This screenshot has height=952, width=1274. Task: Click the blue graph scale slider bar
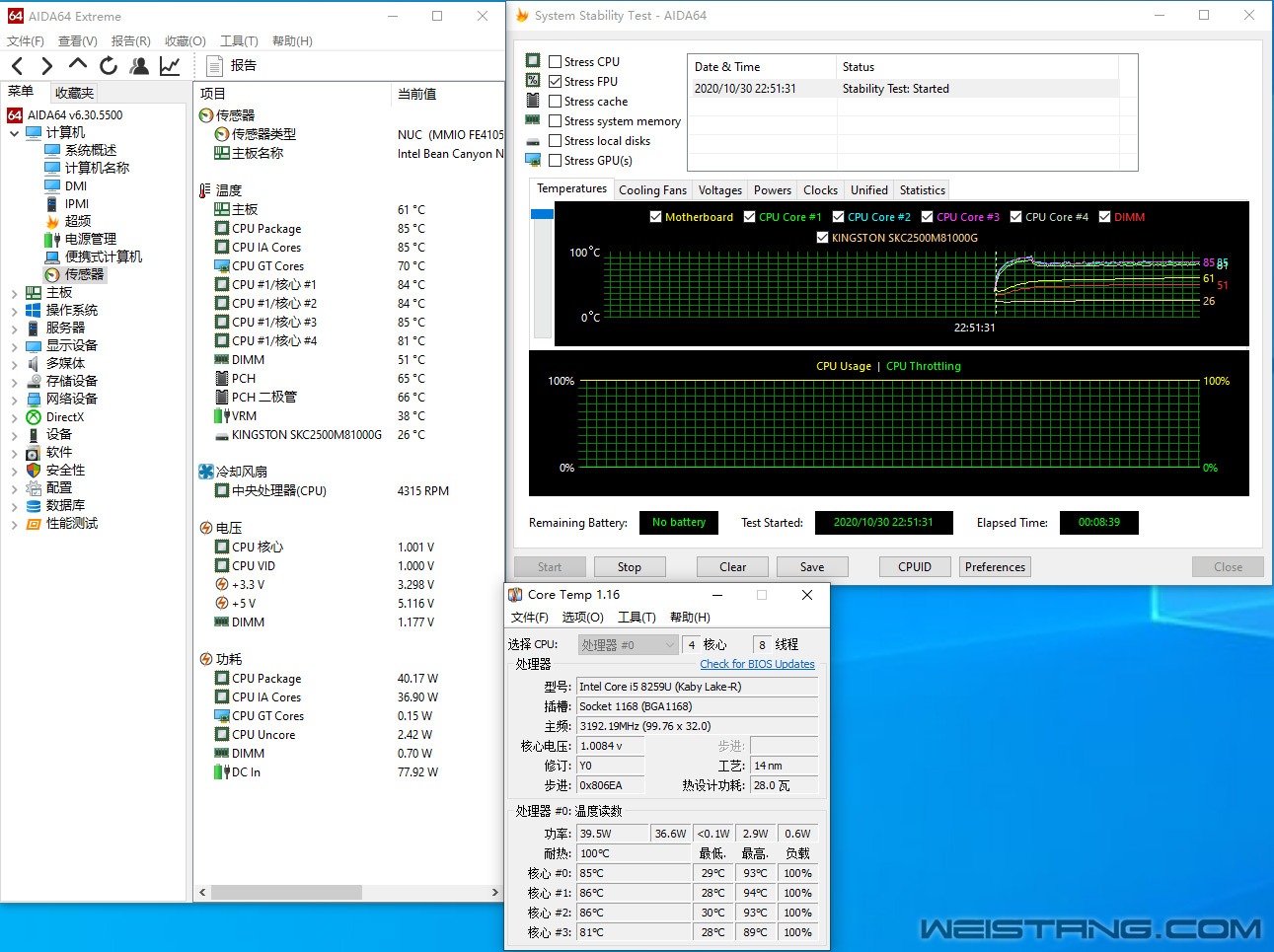[542, 214]
